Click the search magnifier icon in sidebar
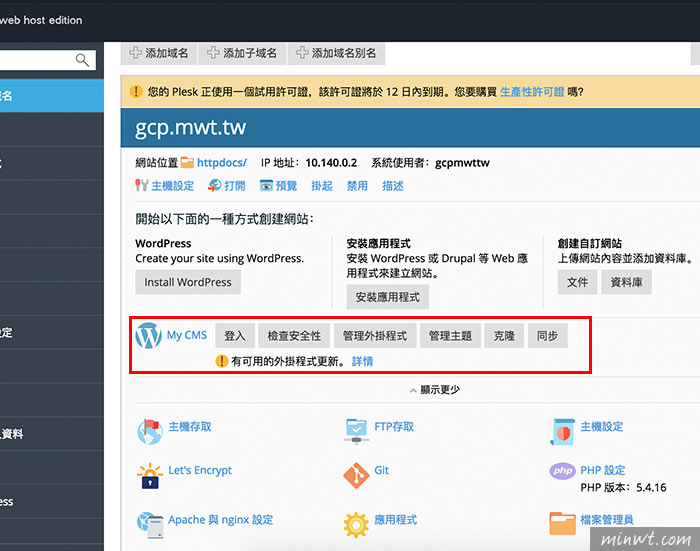The height and width of the screenshot is (551, 700). [83, 60]
